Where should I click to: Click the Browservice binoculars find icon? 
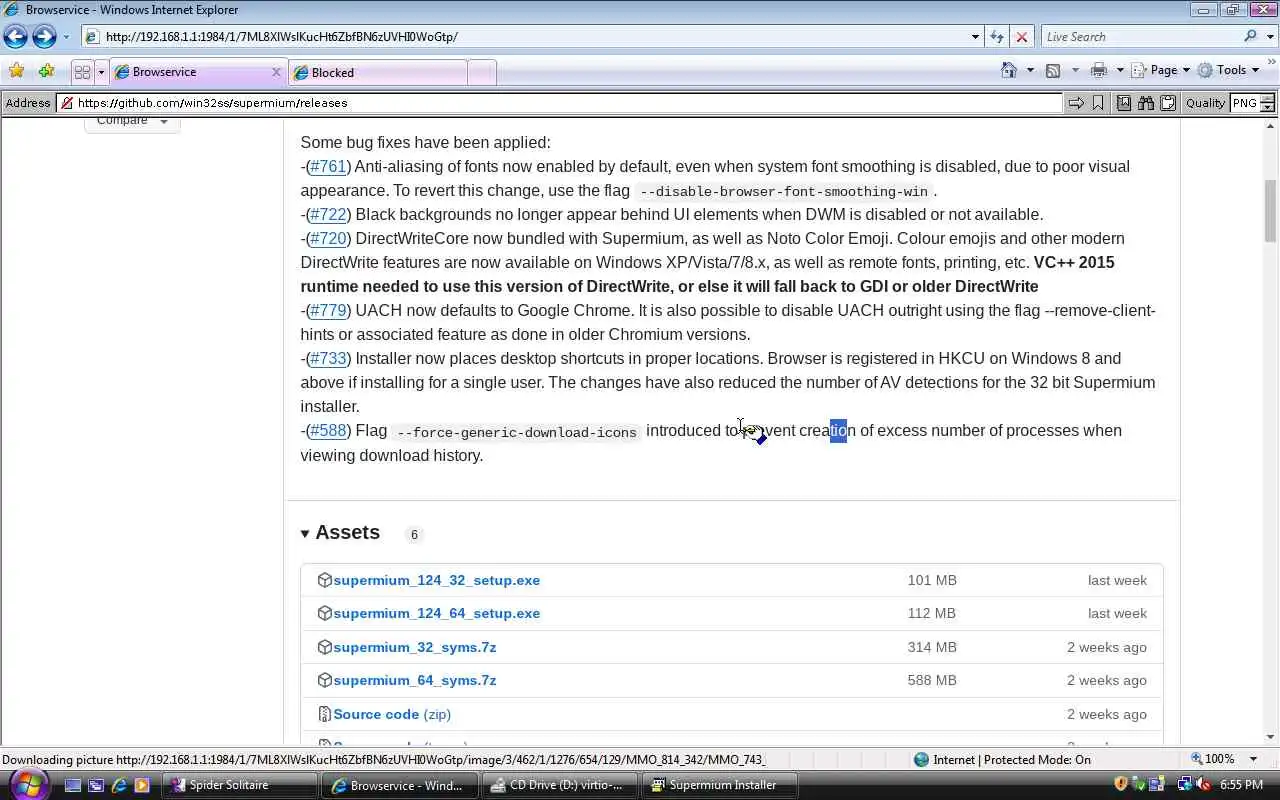coord(1146,103)
